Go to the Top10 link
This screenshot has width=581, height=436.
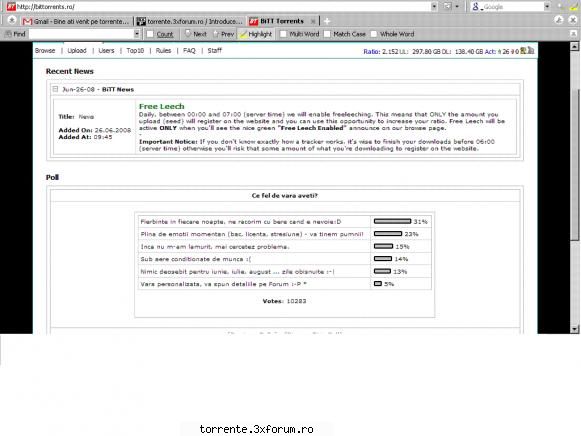pos(135,50)
